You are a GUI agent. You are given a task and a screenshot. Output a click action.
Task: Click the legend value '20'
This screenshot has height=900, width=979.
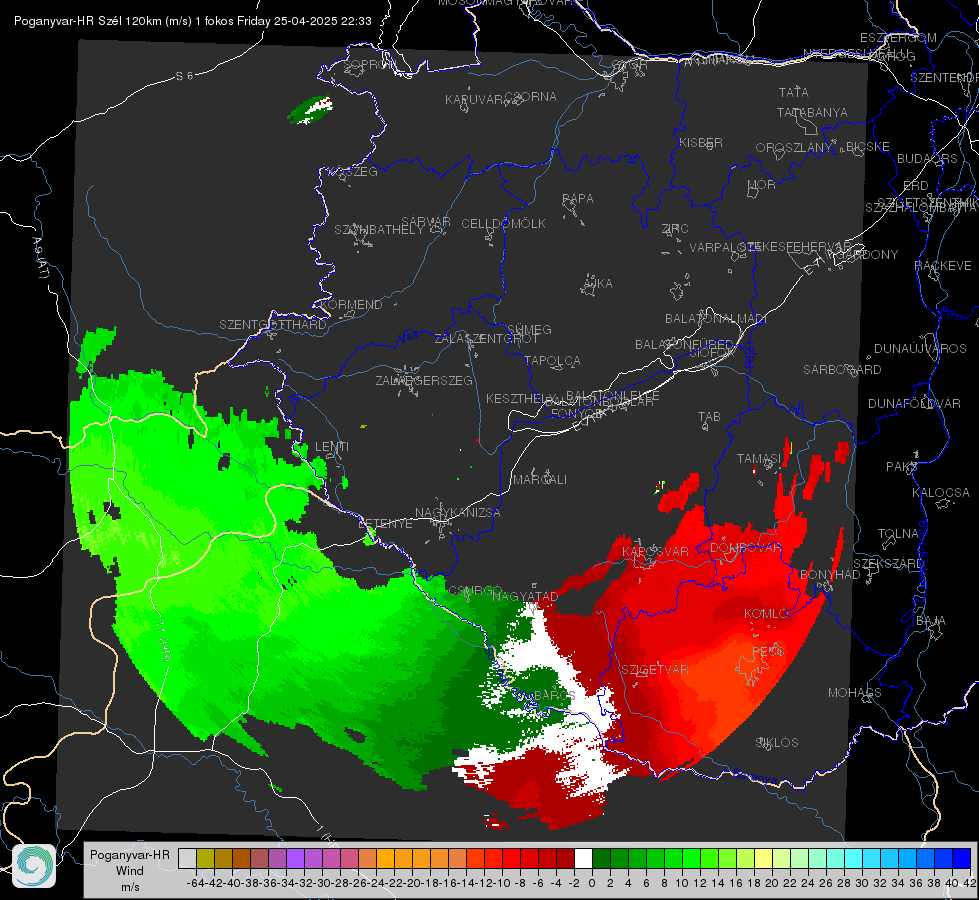coord(772,883)
